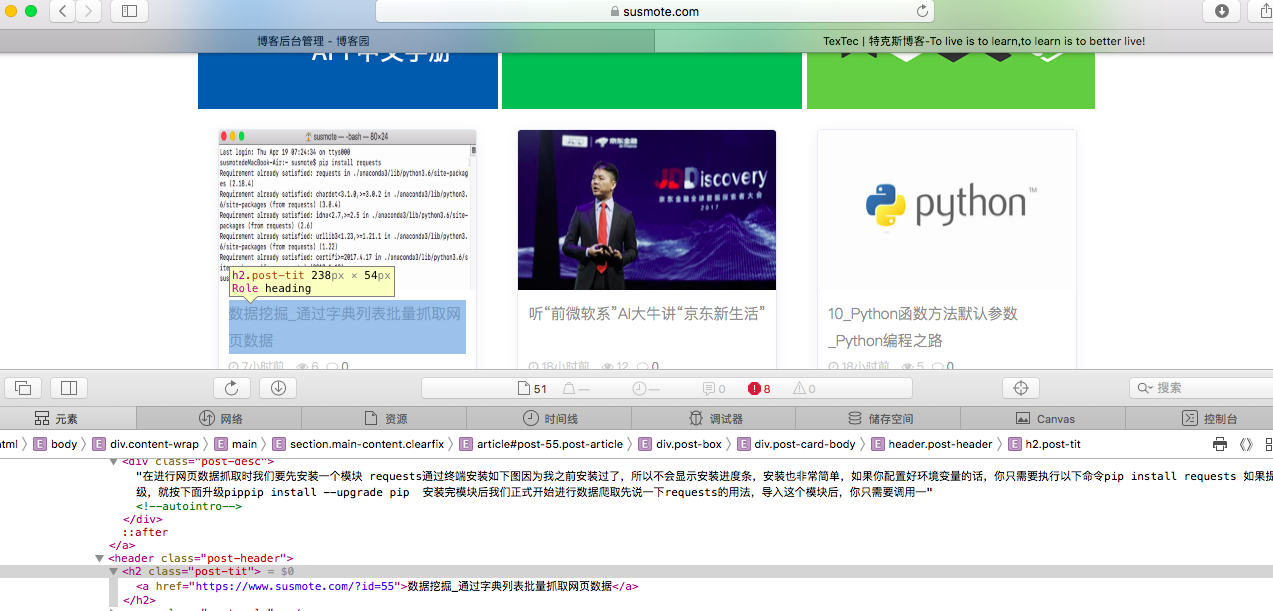The image size is (1273, 611).
Task: Switch to the 调试器 Debugger tab
Action: (714, 419)
